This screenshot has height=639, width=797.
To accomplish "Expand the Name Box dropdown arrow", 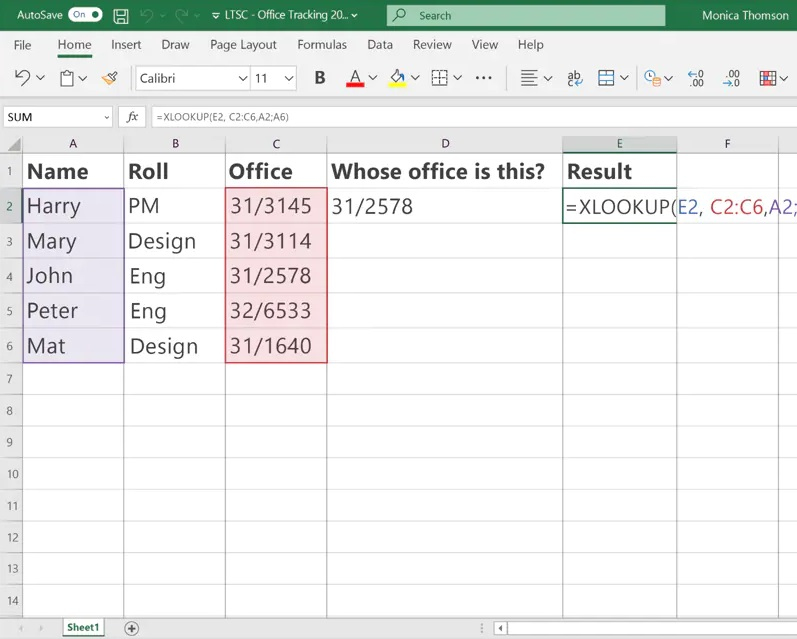I will click(x=106, y=117).
